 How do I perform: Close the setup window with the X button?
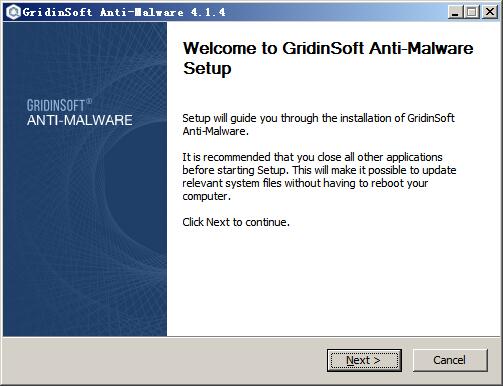[x=490, y=12]
